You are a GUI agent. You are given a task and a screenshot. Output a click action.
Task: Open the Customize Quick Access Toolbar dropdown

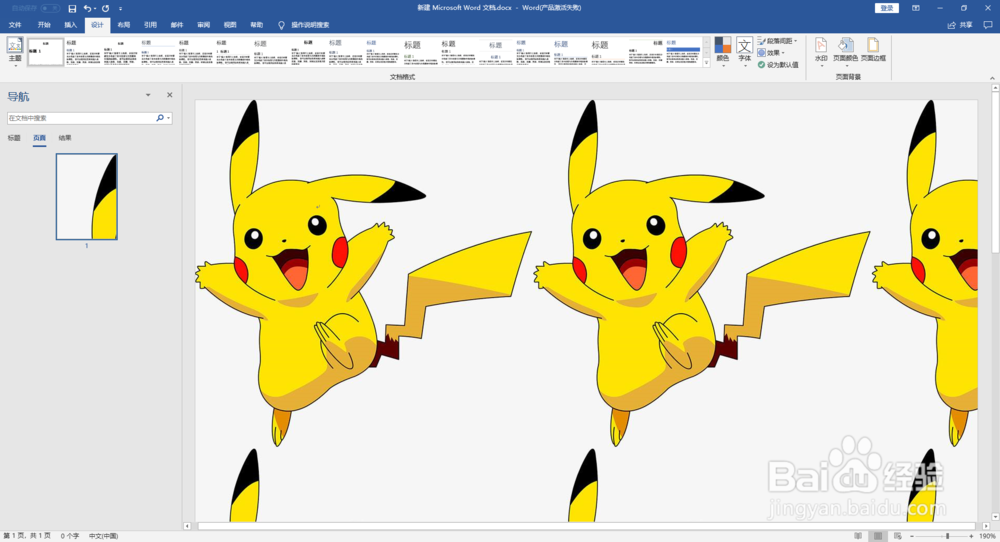click(x=121, y=9)
